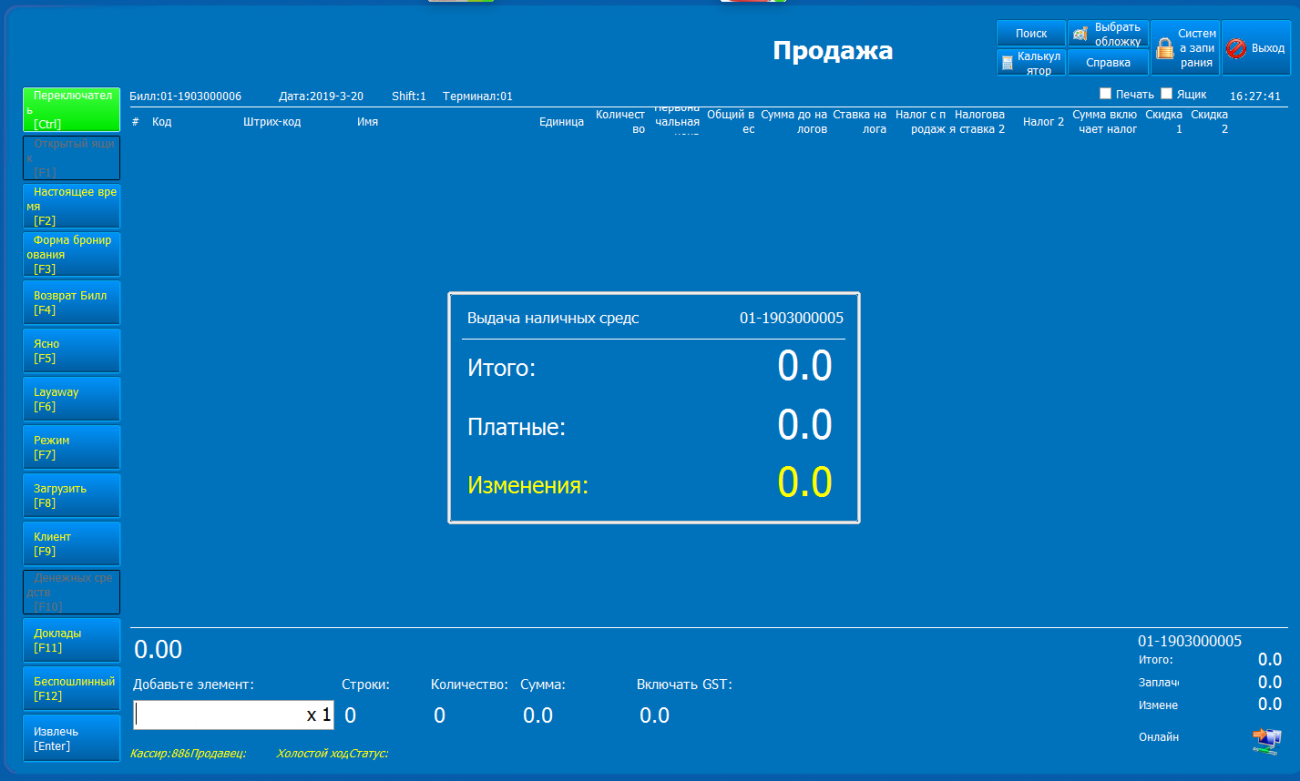Click the Поиск button
This screenshot has height=781, width=1300.
(x=1031, y=34)
